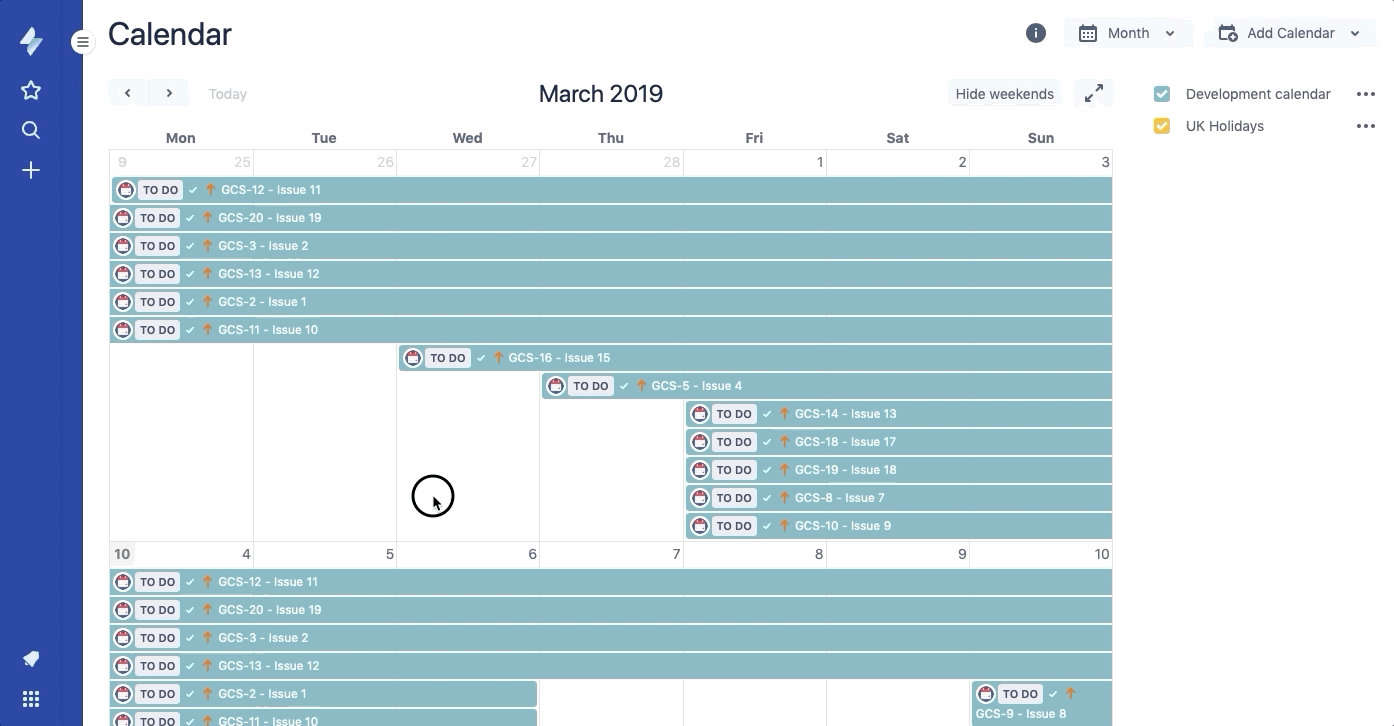Open the Development calendar options menu
The height and width of the screenshot is (726, 1394).
[1366, 93]
